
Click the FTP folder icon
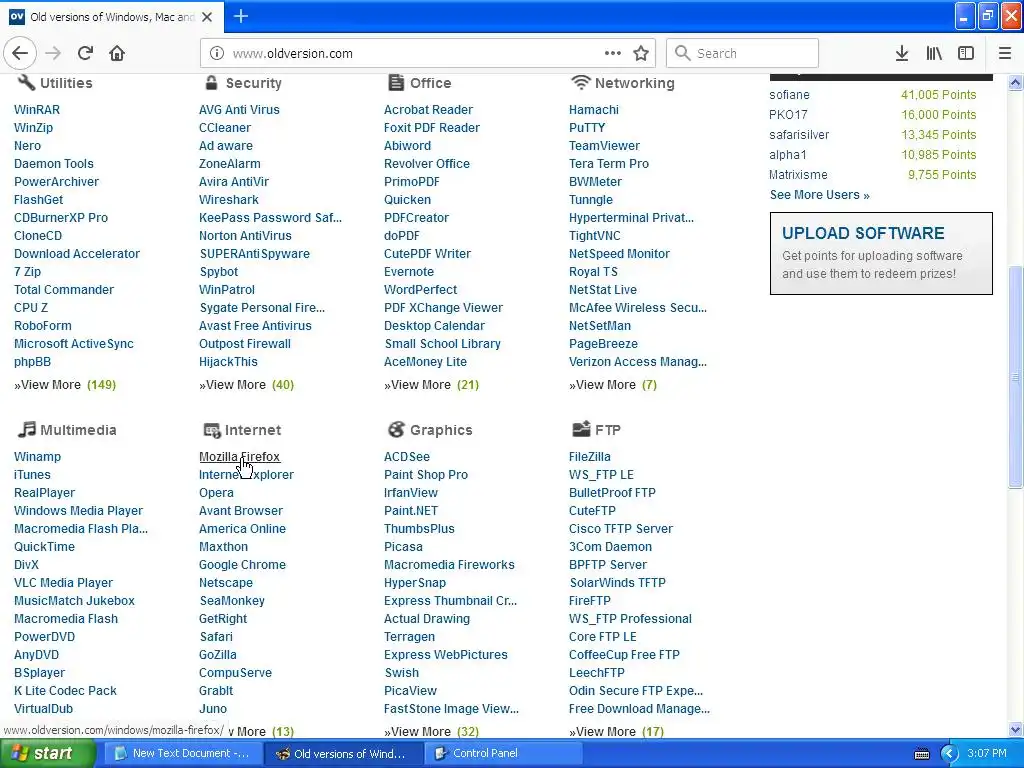(581, 428)
